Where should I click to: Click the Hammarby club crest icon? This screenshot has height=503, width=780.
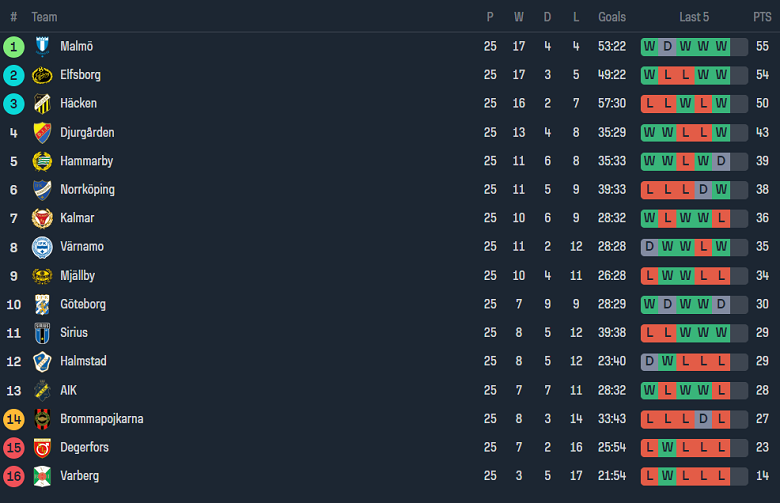click(42, 161)
